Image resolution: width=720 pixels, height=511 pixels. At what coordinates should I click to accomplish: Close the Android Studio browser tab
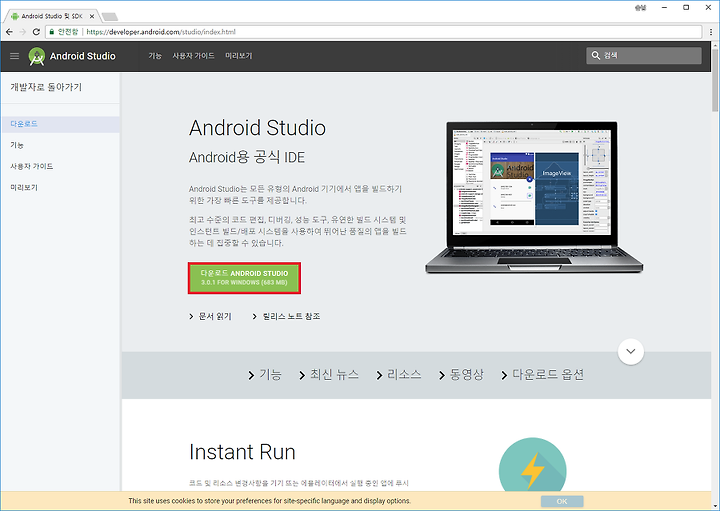click(x=92, y=16)
